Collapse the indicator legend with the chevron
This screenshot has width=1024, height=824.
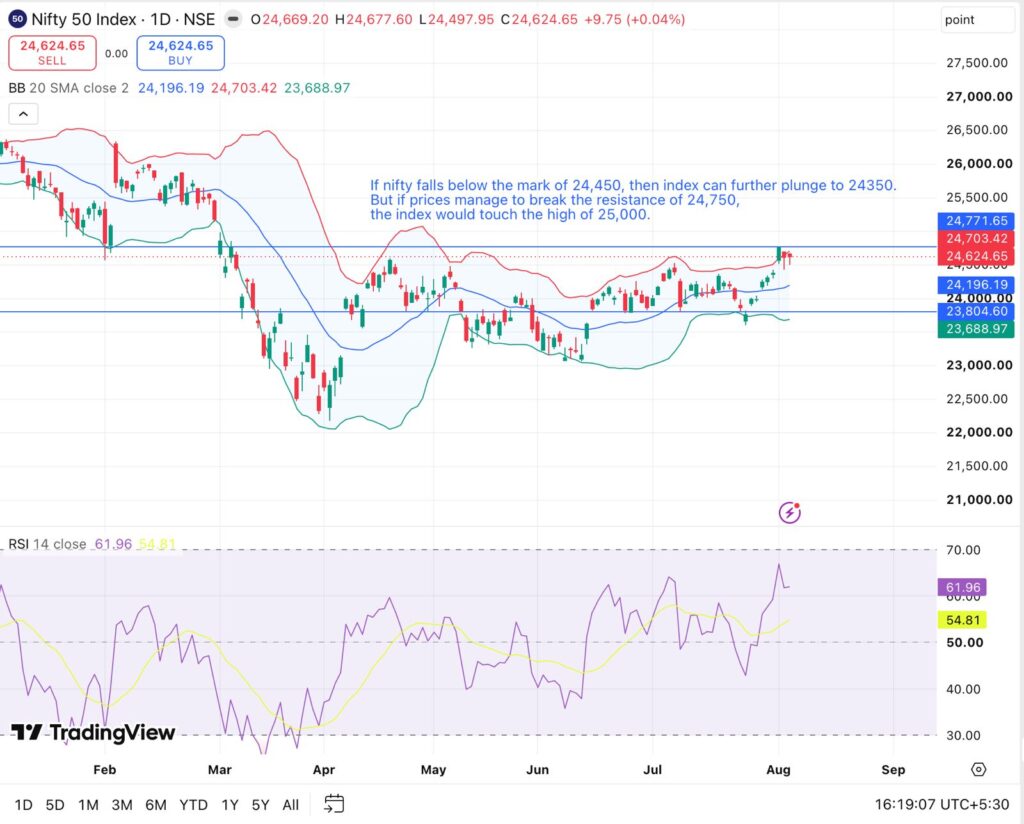[24, 114]
